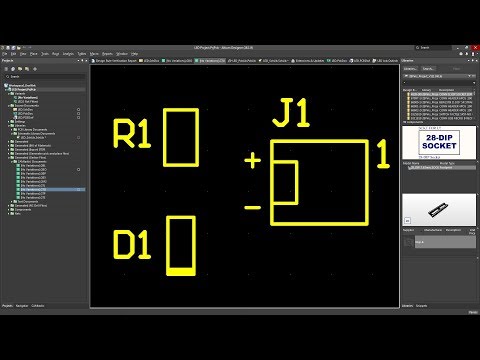Switch to Extensions & Updates tab
This screenshot has width=480, height=360.
click(307, 61)
